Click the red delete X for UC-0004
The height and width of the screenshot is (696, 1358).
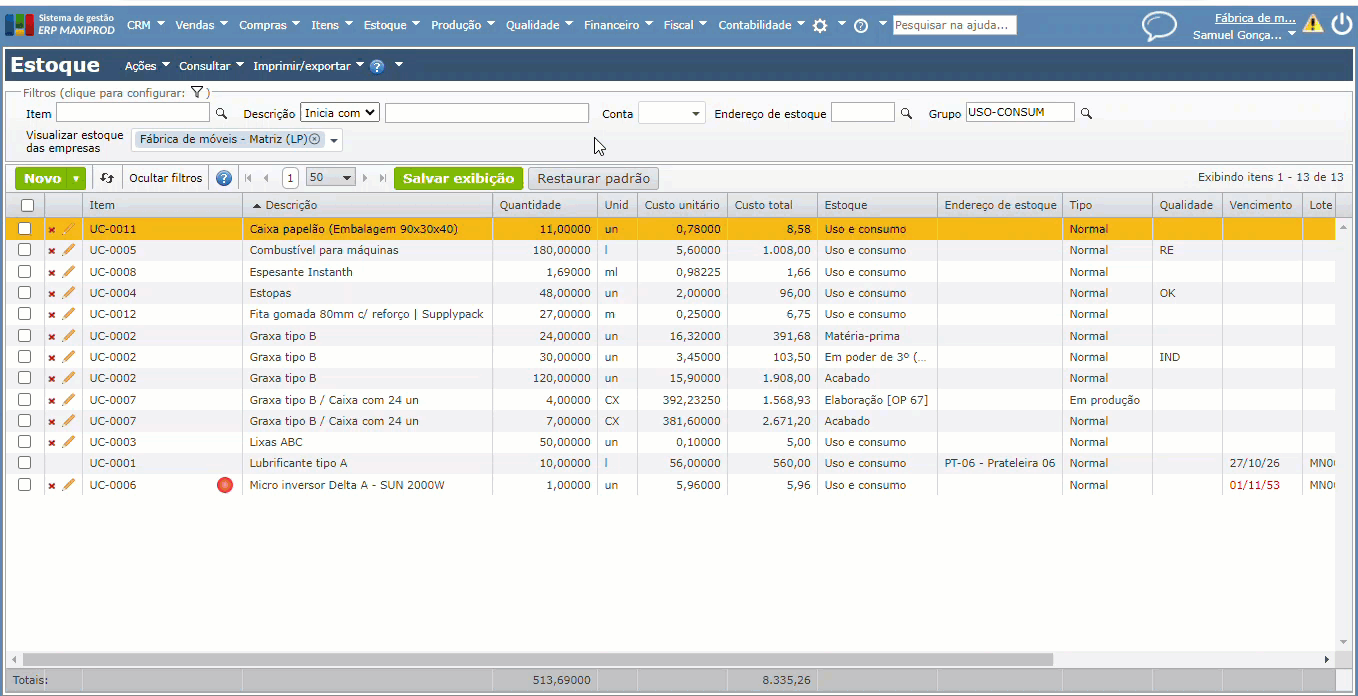coord(52,294)
